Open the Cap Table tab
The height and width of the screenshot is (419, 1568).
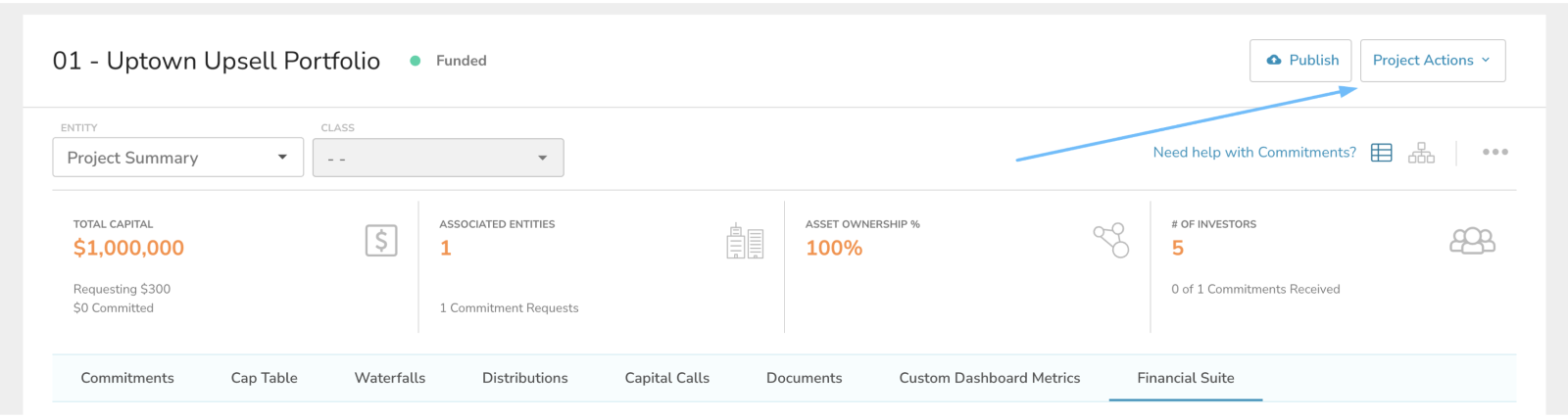265,378
